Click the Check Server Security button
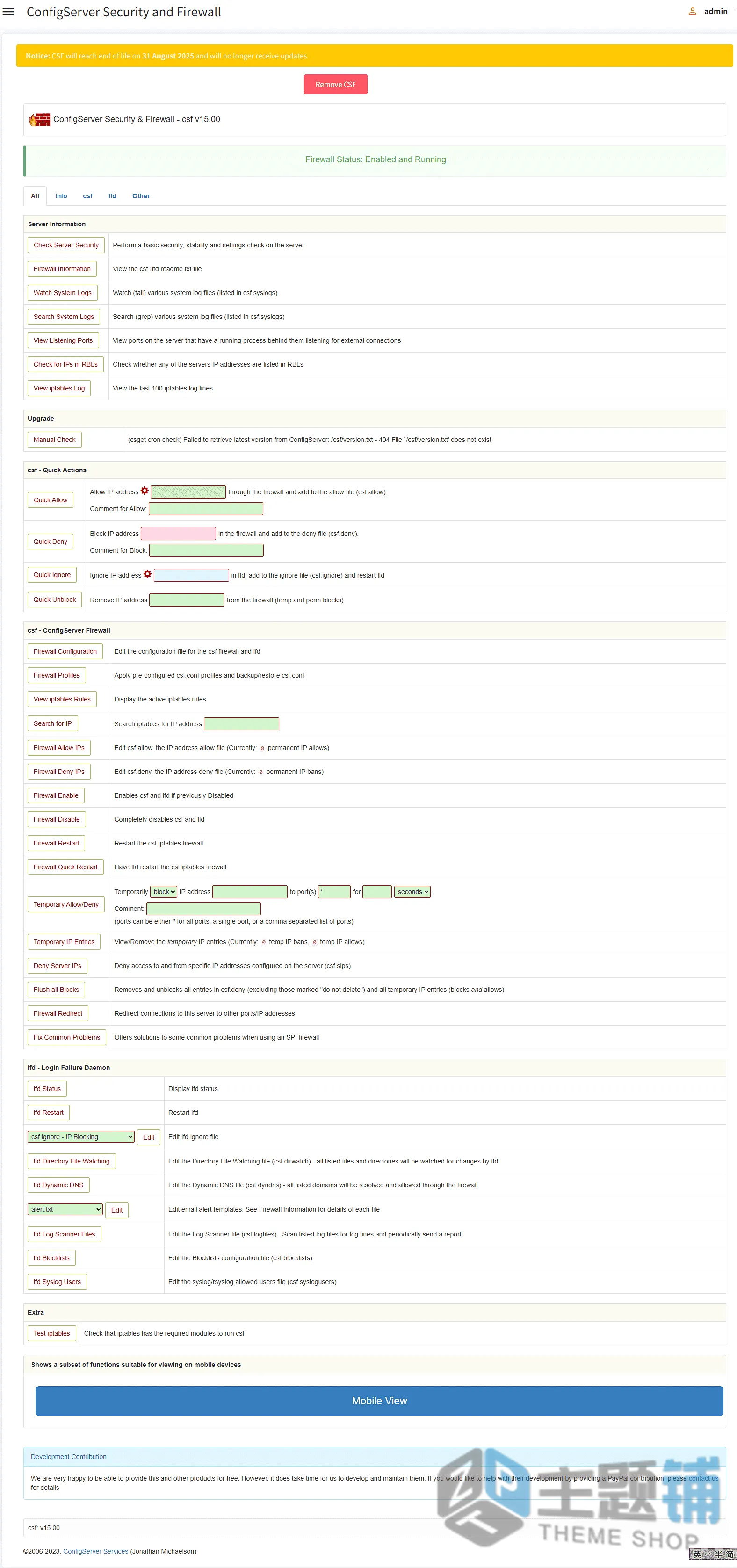Image resolution: width=737 pixels, height=1568 pixels. [x=66, y=245]
